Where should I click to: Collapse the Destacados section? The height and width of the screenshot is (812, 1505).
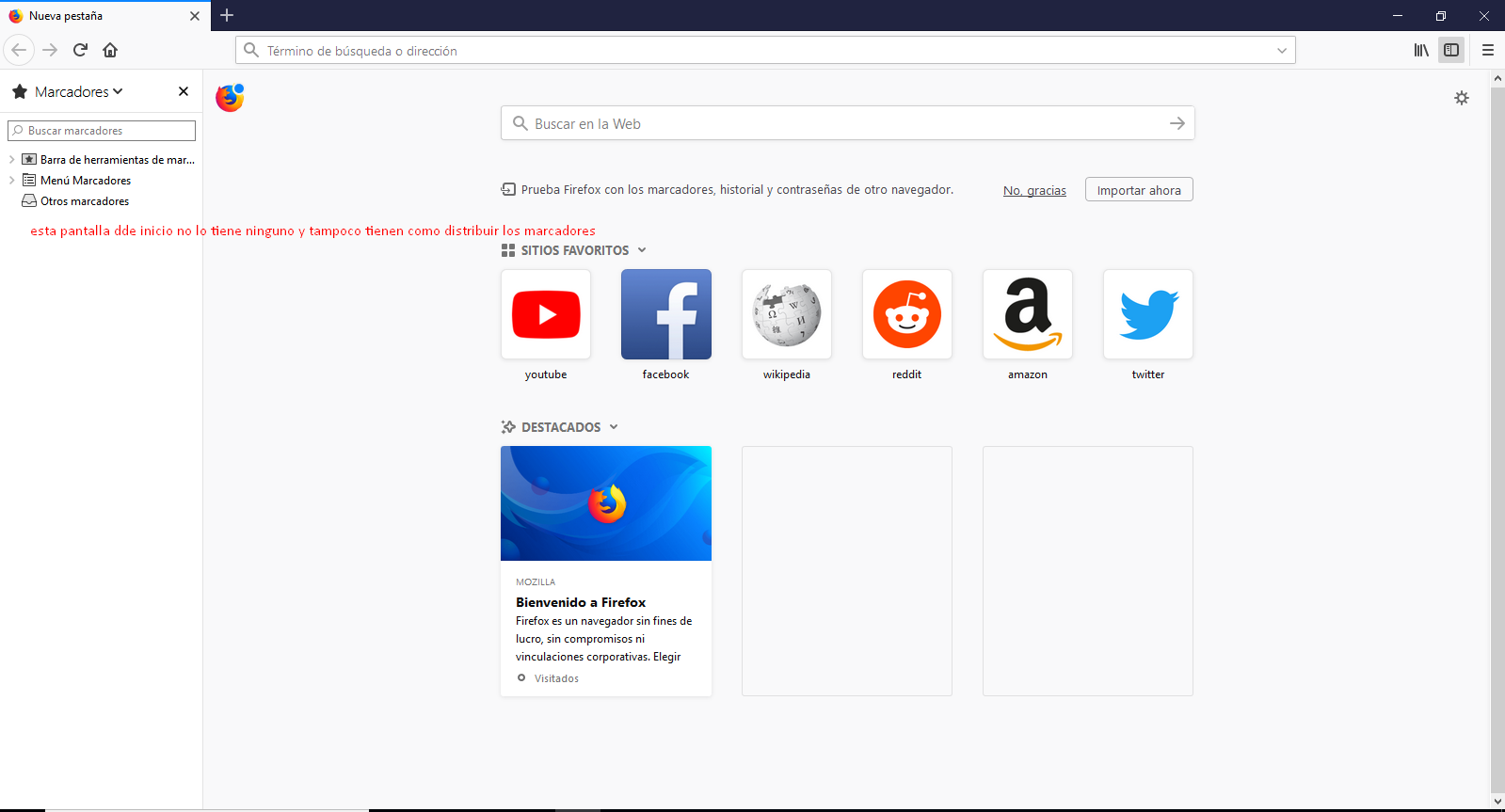[614, 427]
